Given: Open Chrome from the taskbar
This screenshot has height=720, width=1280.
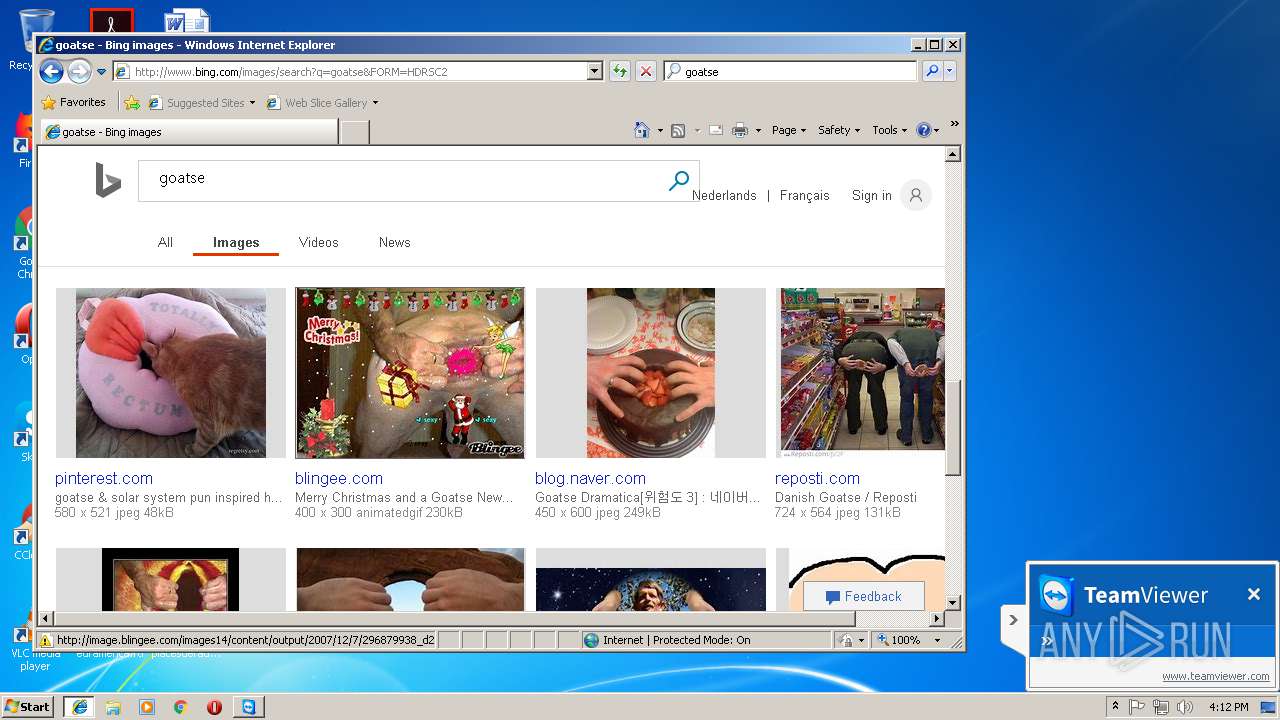Looking at the screenshot, I should pyautogui.click(x=181, y=707).
